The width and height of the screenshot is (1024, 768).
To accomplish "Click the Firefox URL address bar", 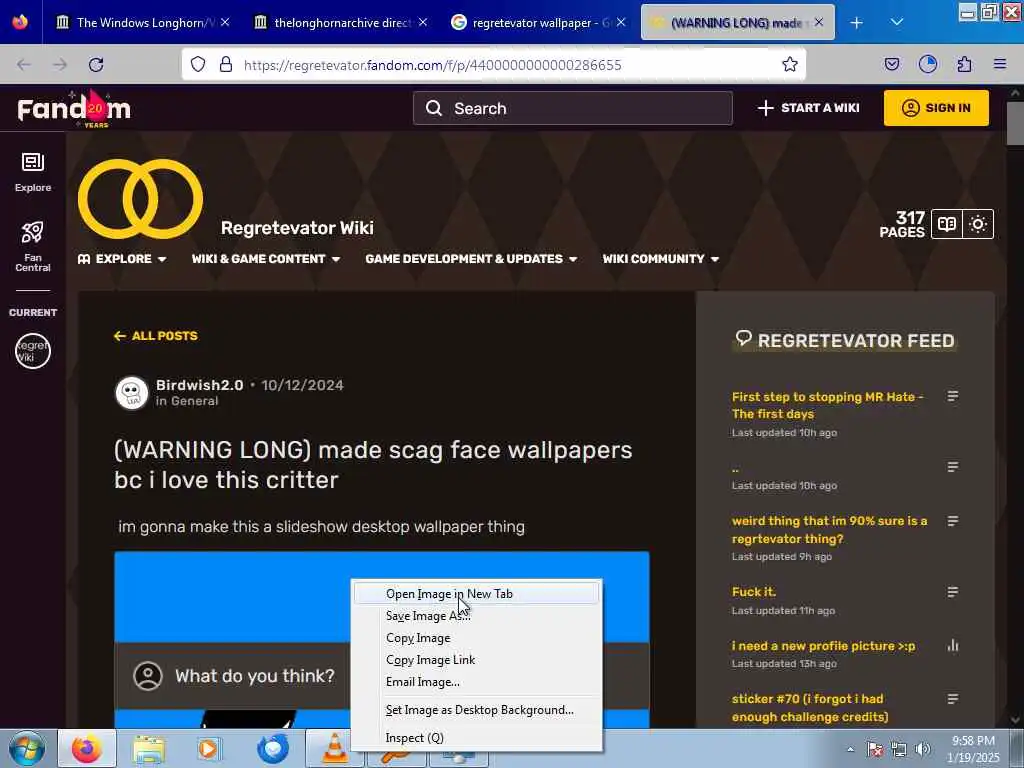I will 496,65.
